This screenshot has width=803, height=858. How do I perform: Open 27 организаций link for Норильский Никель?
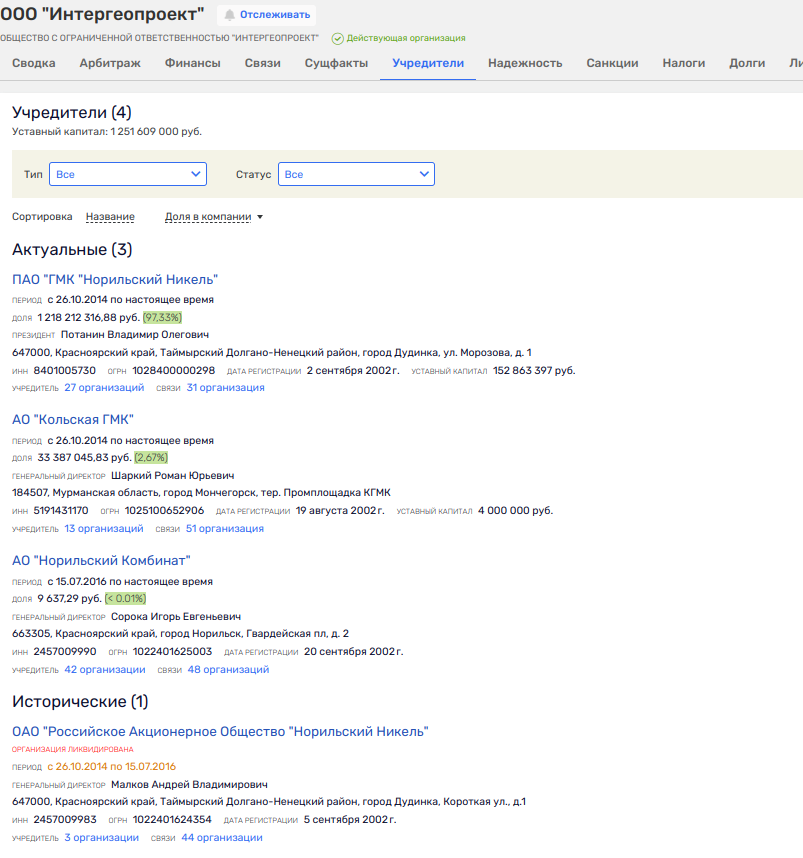[x=104, y=387]
